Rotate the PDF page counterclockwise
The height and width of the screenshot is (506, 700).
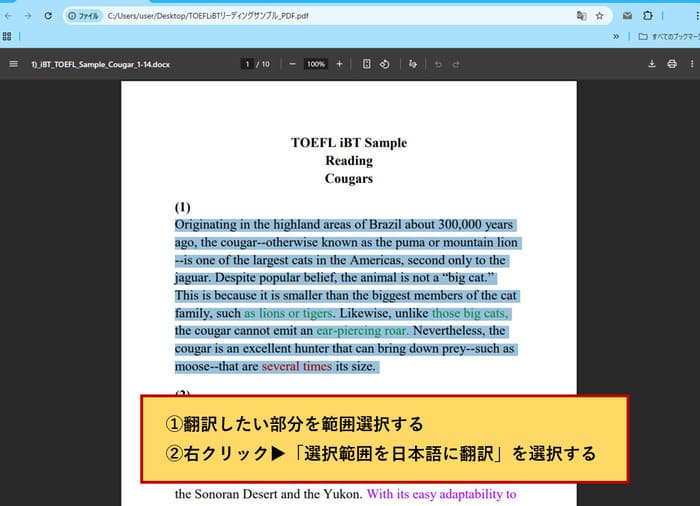[x=385, y=64]
